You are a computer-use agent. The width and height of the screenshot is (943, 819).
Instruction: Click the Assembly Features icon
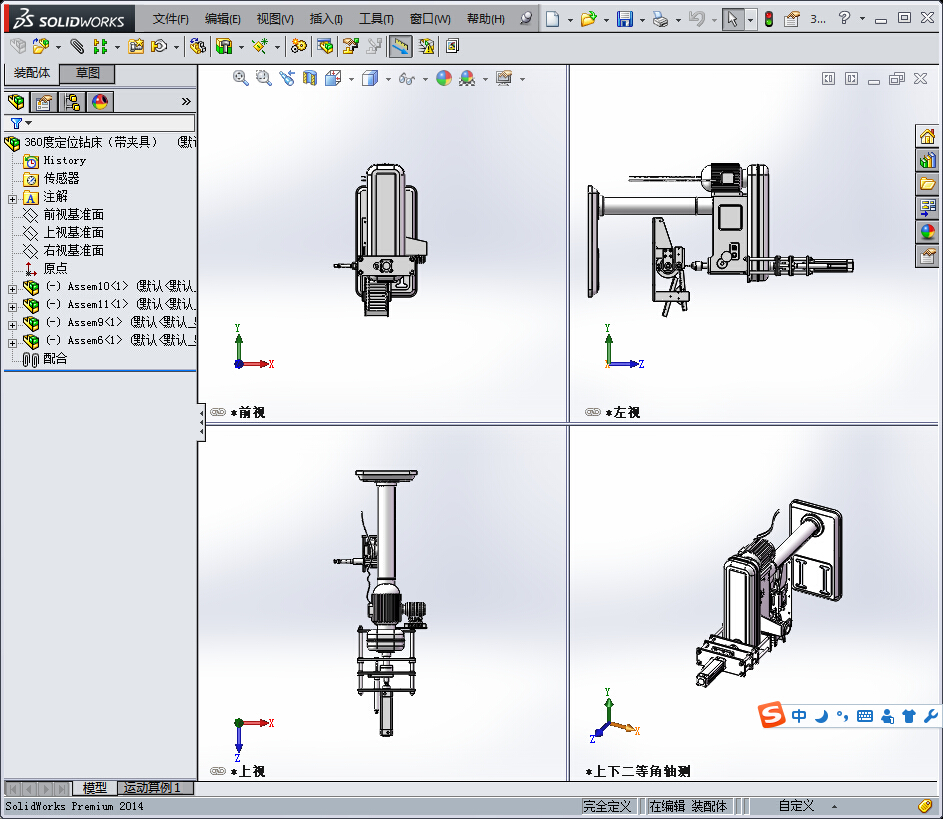click(x=224, y=46)
